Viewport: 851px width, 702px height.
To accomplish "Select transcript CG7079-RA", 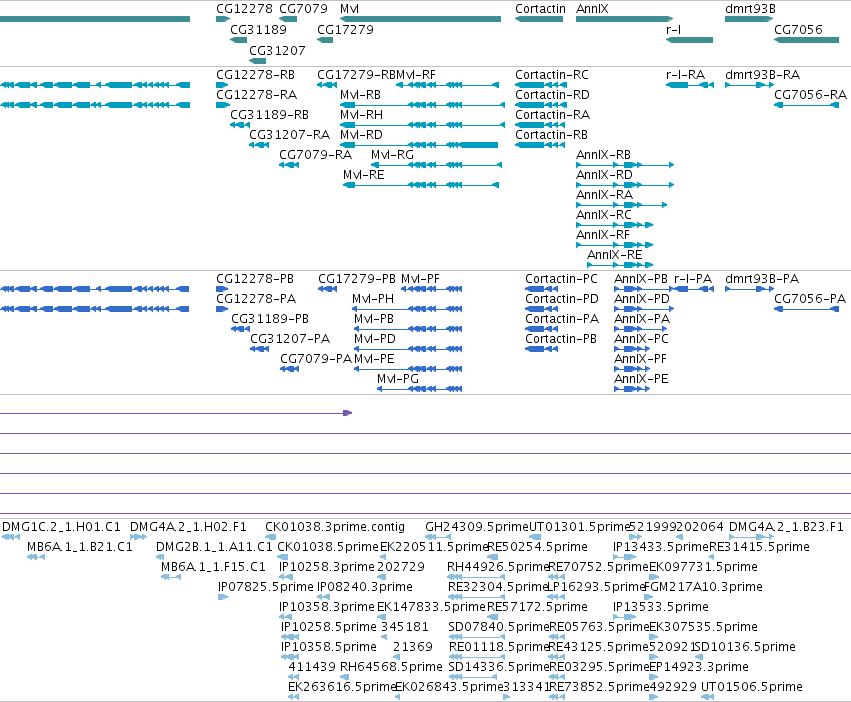I will point(289,165).
